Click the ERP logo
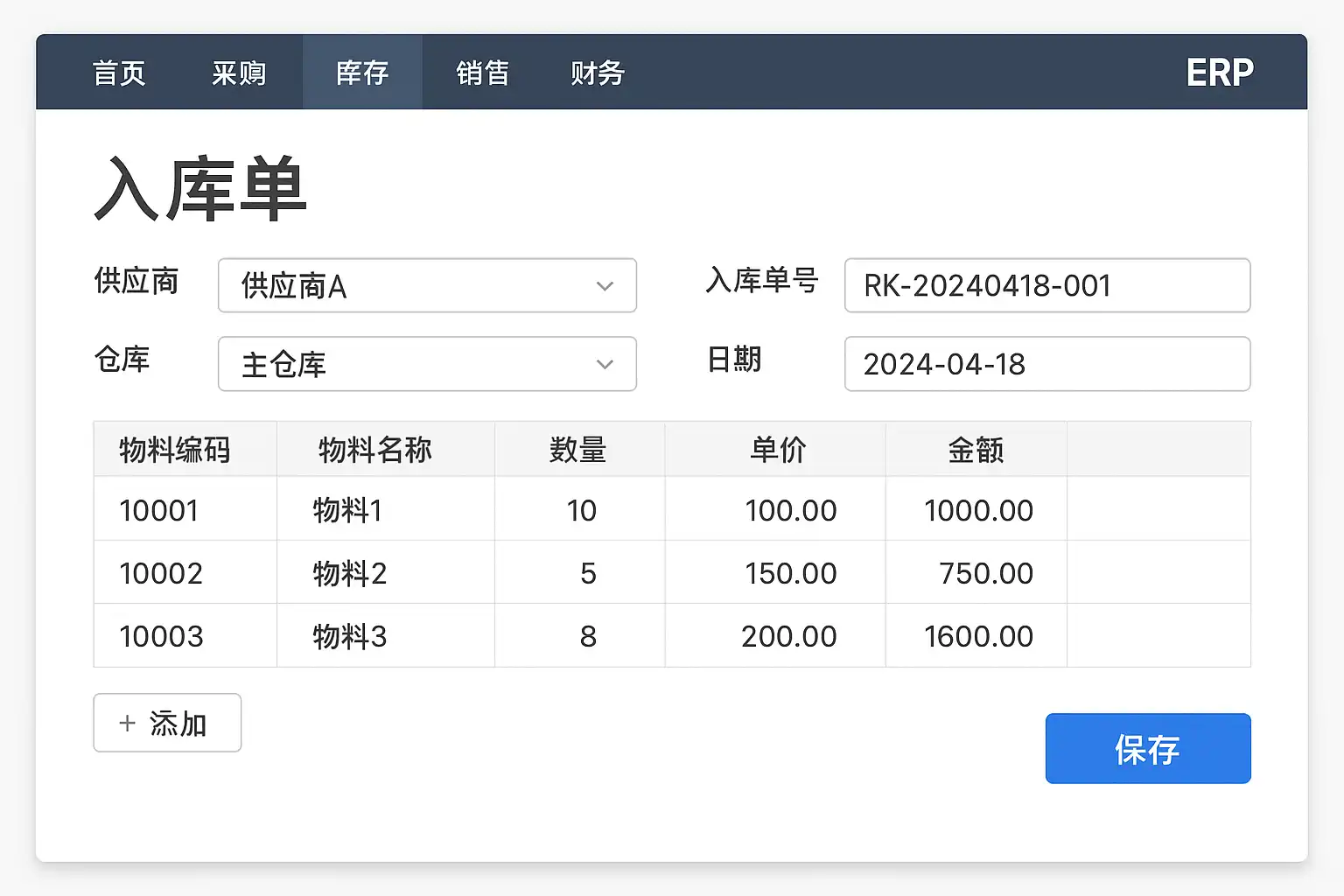Screen dimensions: 1344x896 click(x=1219, y=73)
